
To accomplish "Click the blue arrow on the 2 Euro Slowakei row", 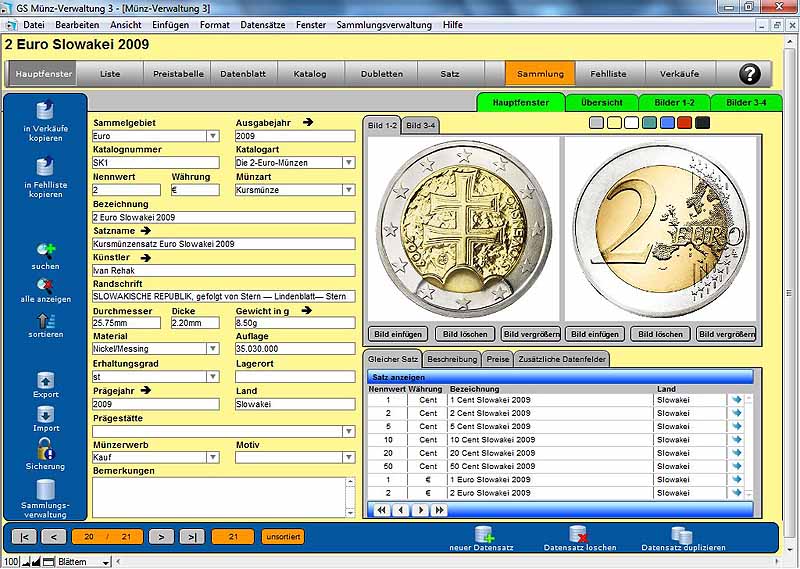I will (736, 492).
